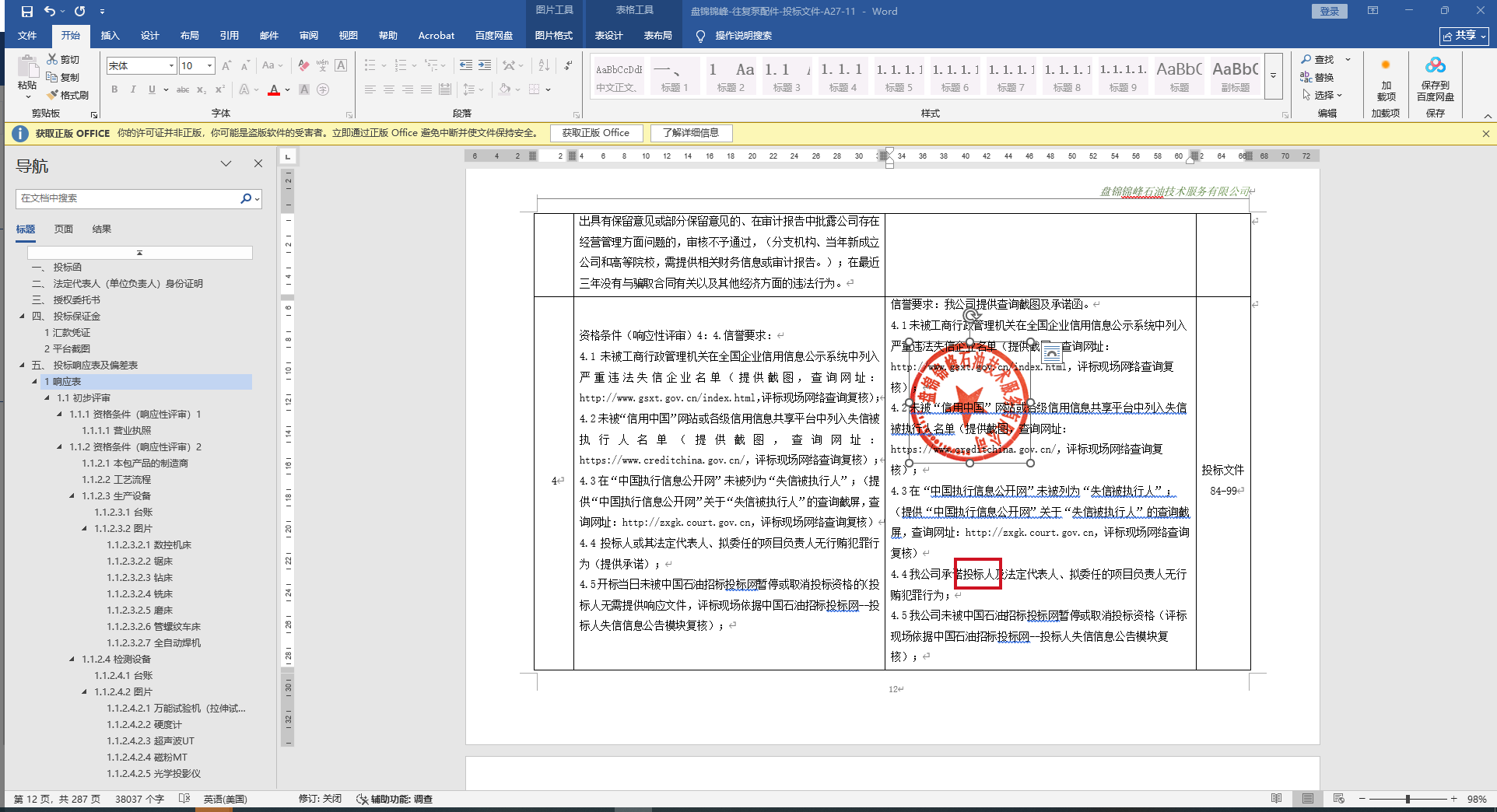The width and height of the screenshot is (1497, 812).
Task: Collapse the 1.1.2.3 生产设备 tree node
Action: pos(72,496)
